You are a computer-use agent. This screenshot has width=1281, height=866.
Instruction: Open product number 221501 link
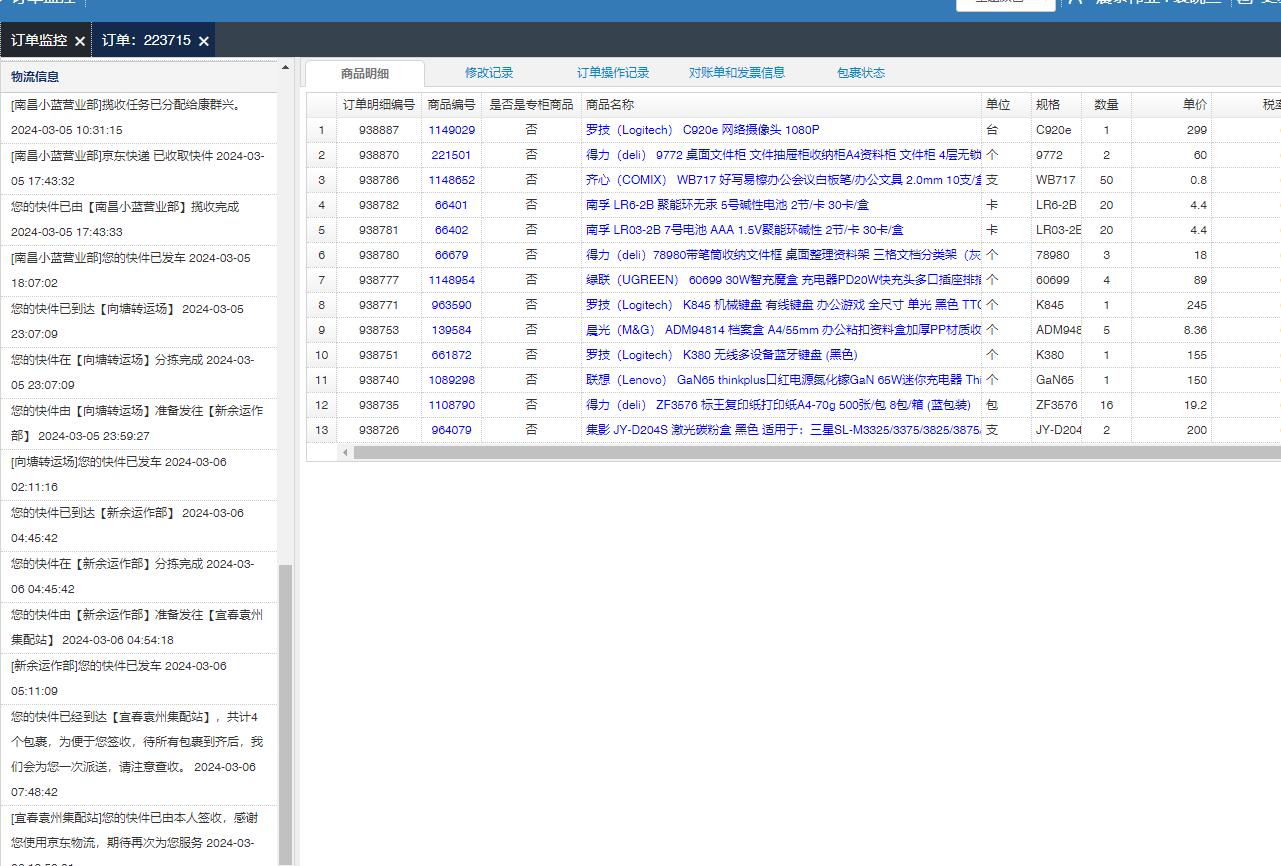[x=452, y=155]
